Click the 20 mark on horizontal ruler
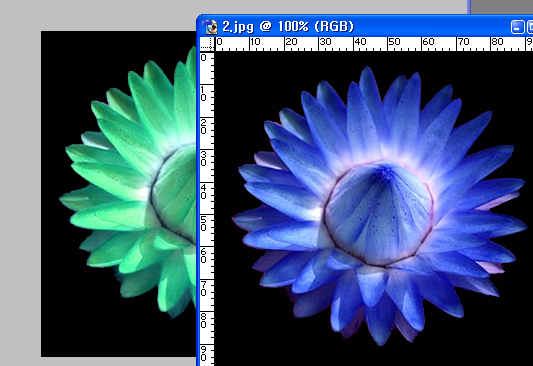This screenshot has width=533, height=366. tap(291, 42)
